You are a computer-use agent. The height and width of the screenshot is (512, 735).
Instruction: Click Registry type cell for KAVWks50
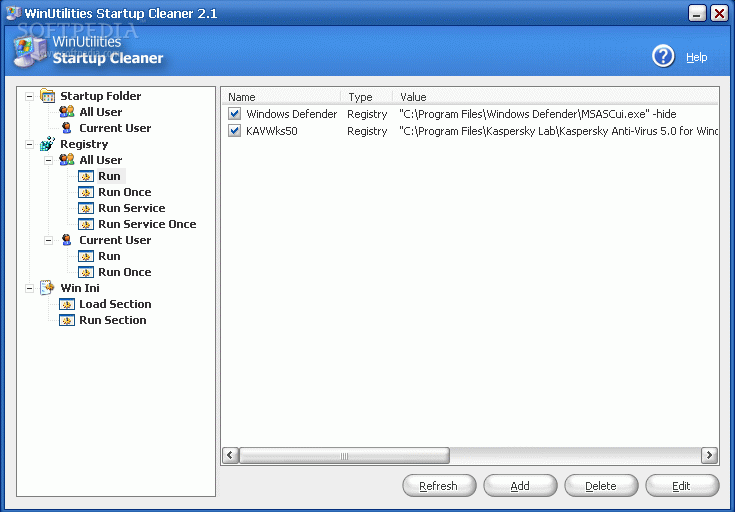367,131
